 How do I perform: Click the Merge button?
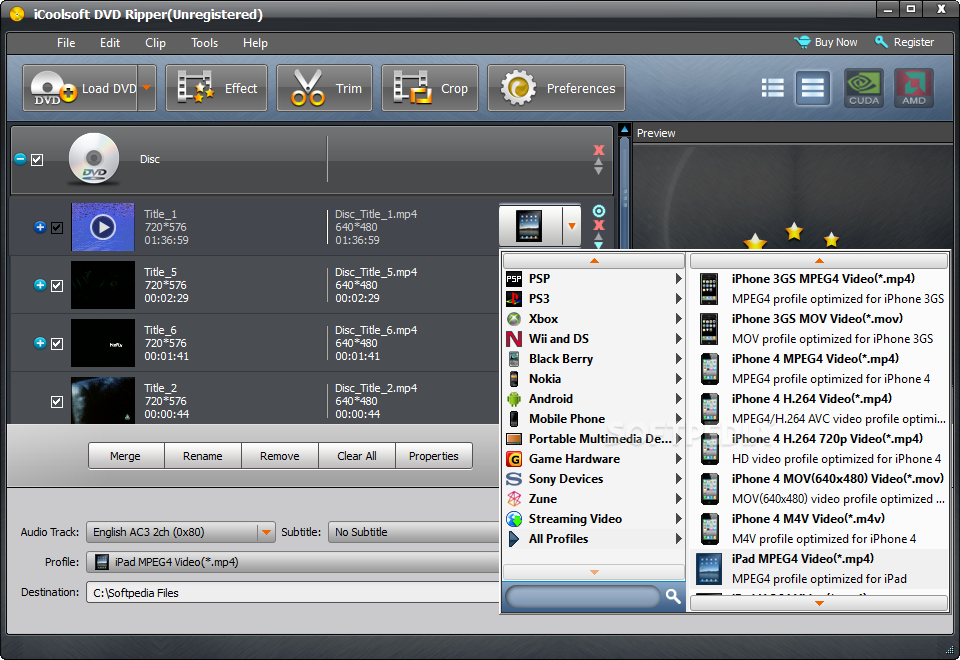point(126,456)
